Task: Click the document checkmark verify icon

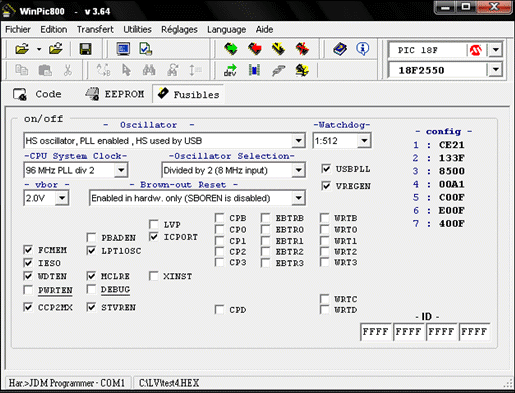Action: pyautogui.click(x=146, y=49)
